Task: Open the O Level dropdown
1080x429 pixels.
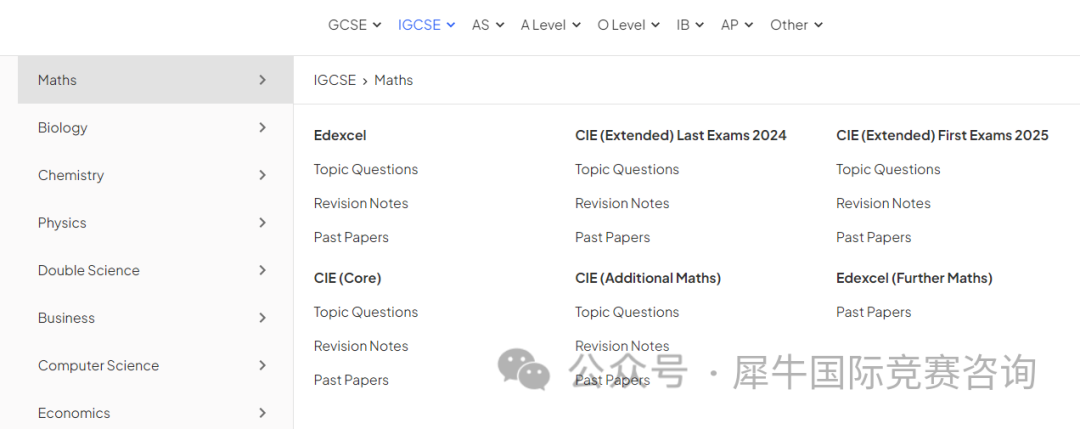Action: [x=628, y=25]
